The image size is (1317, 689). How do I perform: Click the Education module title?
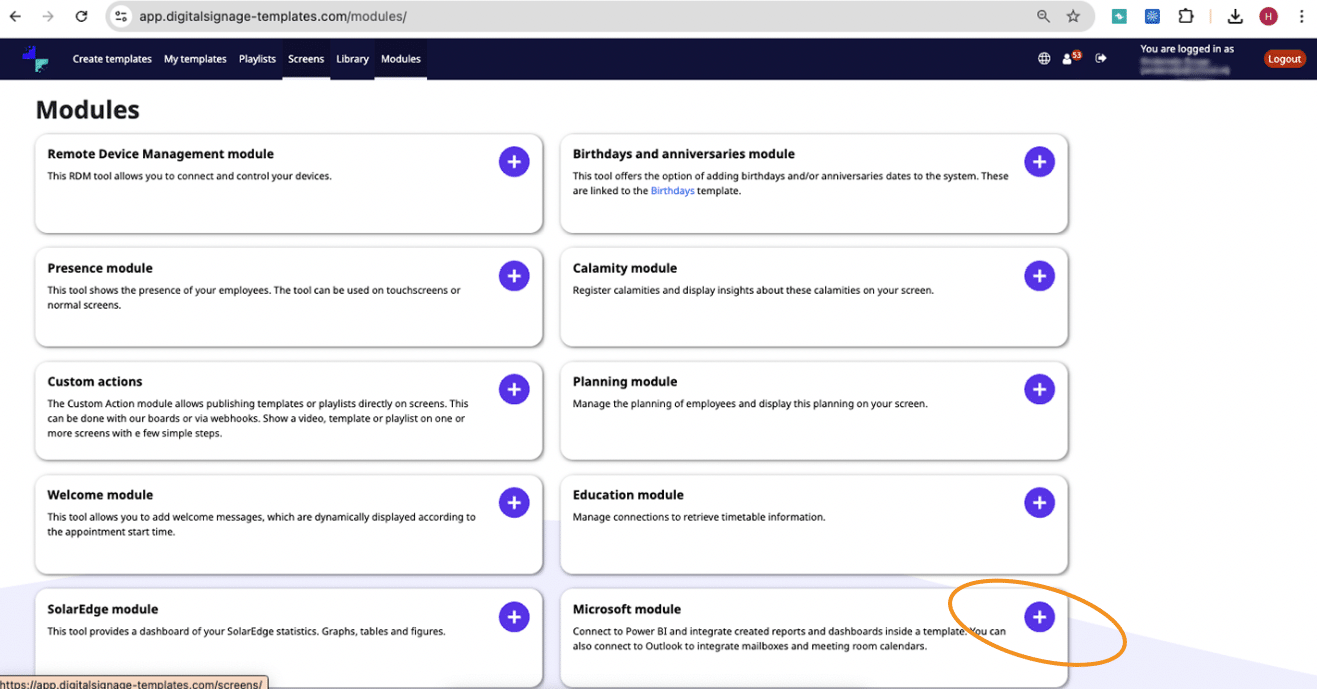[628, 495]
